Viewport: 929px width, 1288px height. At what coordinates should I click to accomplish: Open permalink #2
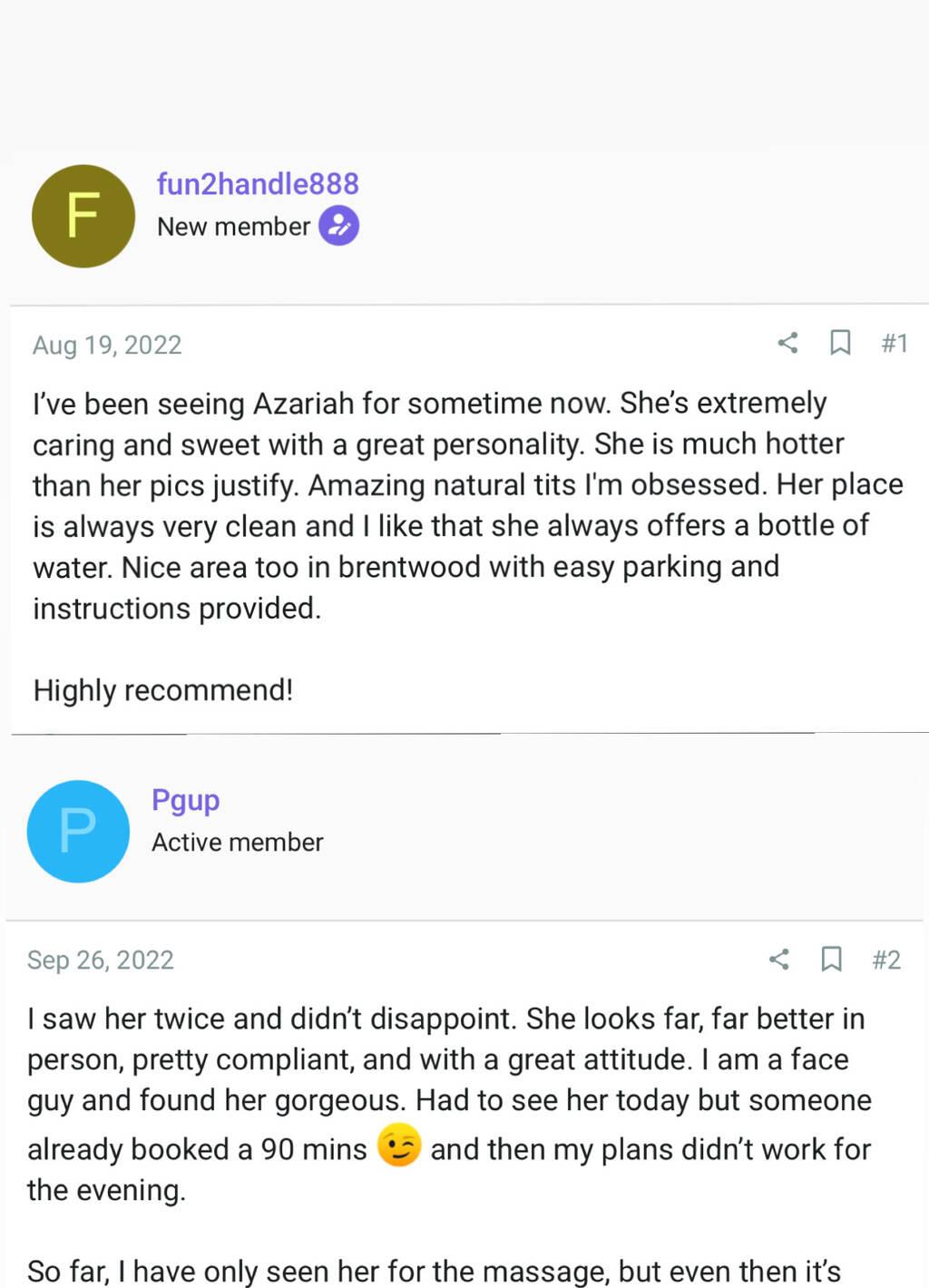tap(886, 960)
